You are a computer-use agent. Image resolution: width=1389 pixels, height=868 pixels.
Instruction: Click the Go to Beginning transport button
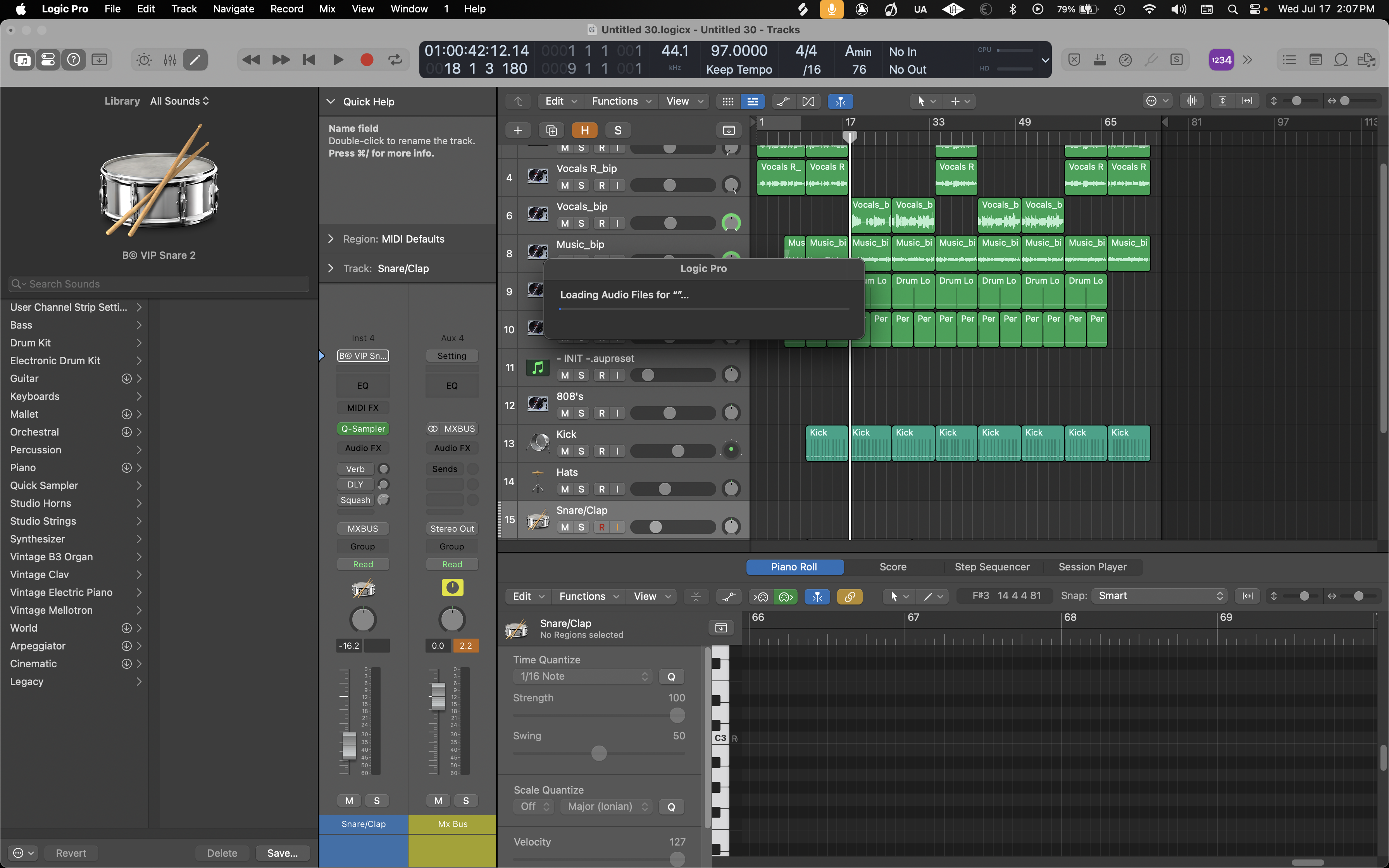click(309, 60)
